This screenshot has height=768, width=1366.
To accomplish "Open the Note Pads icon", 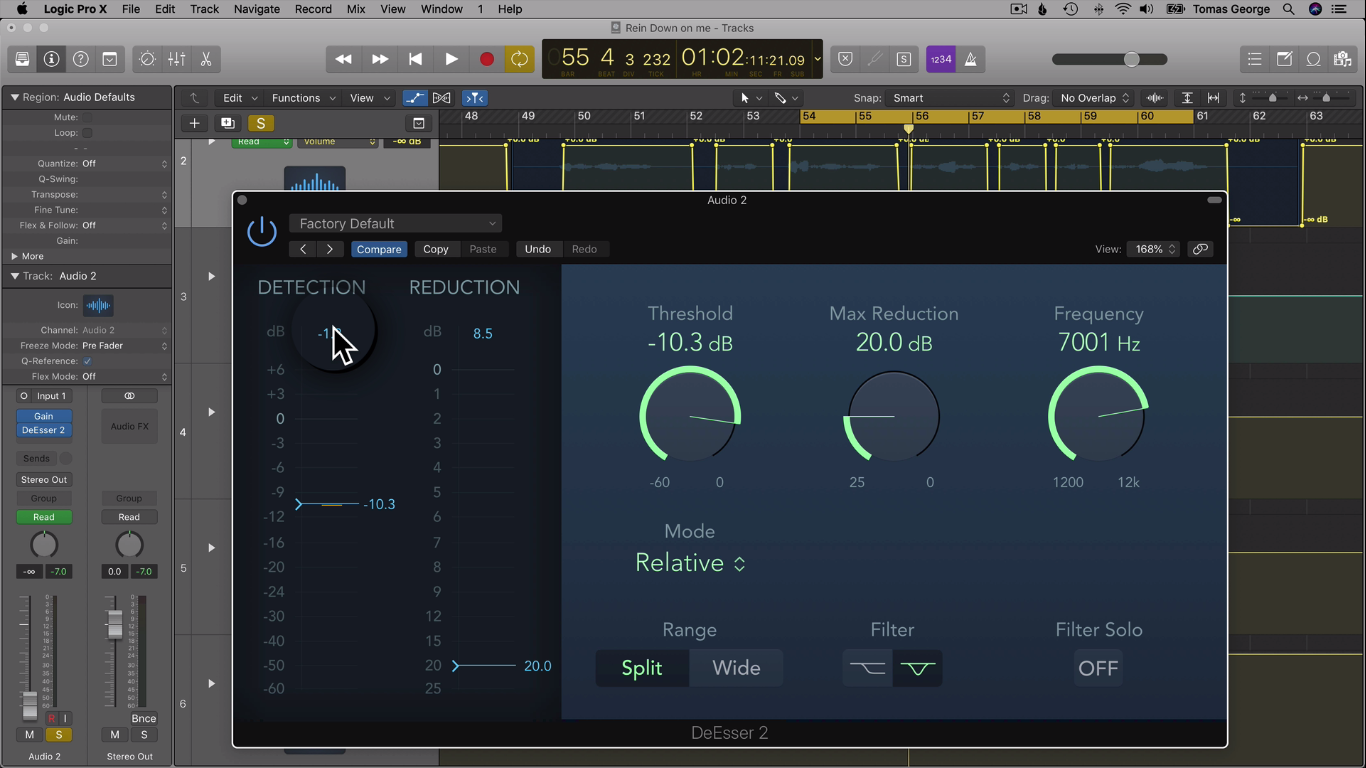I will 1284,59.
